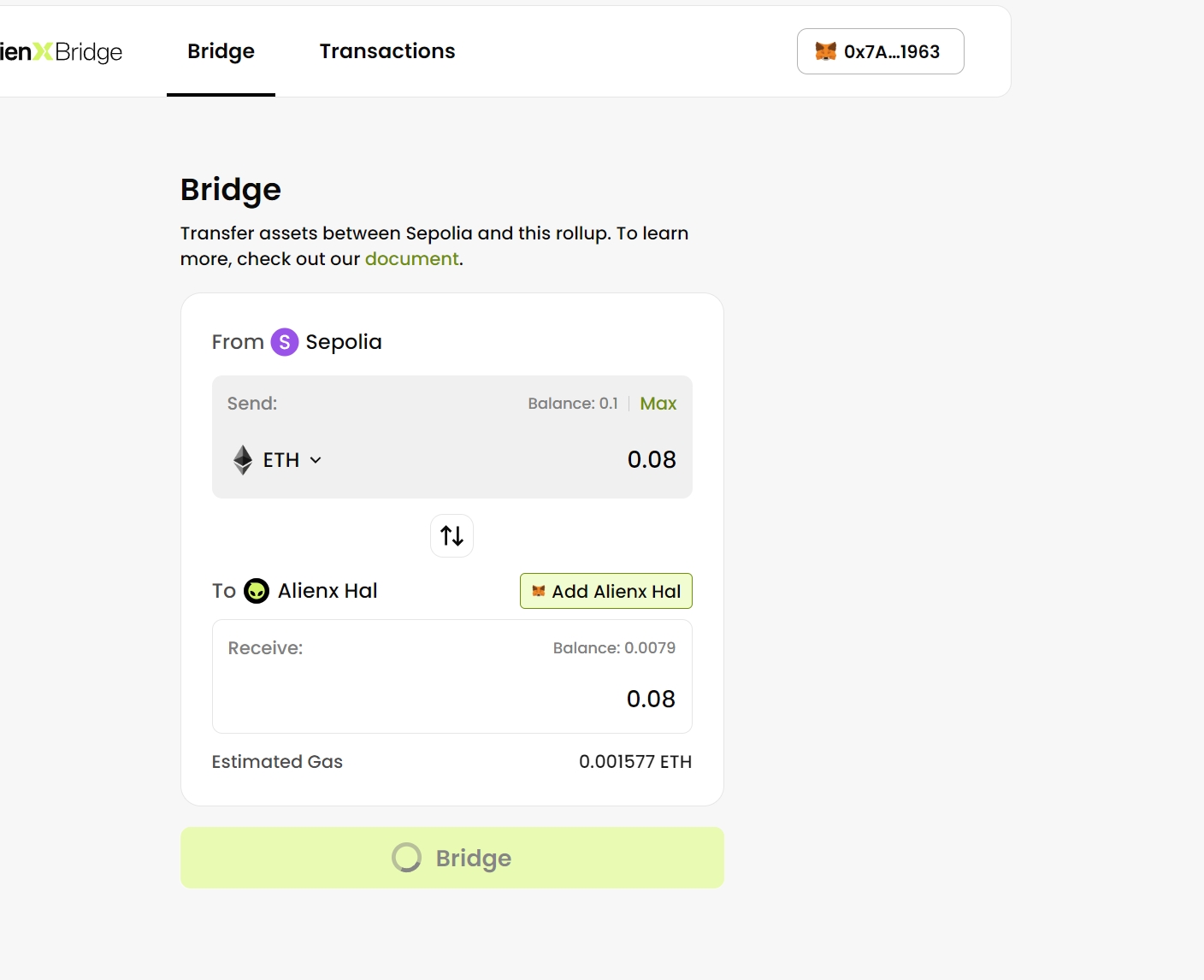Viewport: 1204px width, 980px height.
Task: Open the document link
Action: 411,259
